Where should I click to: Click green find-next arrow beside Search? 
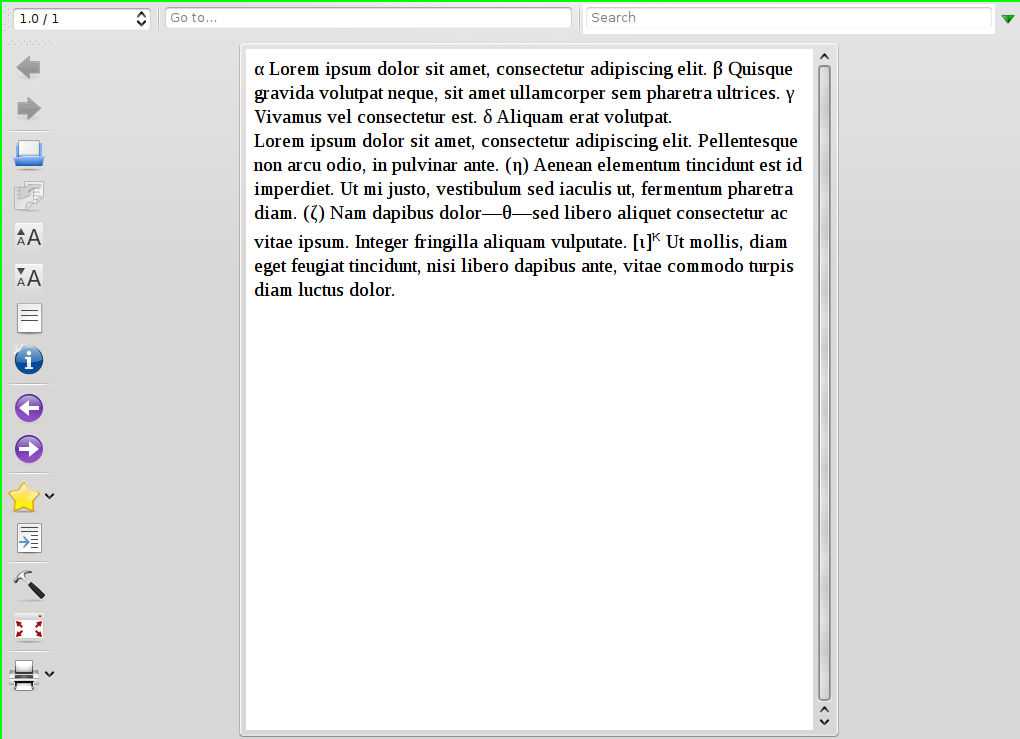click(1008, 19)
